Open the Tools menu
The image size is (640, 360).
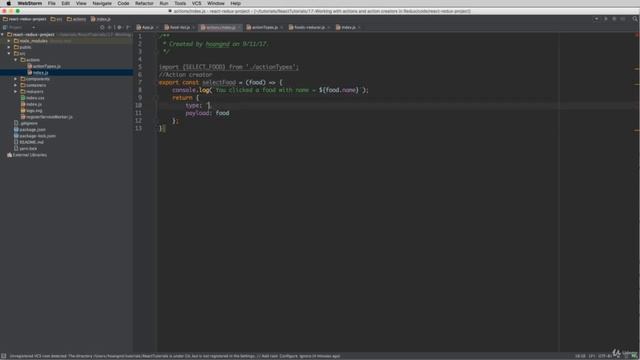180,3
